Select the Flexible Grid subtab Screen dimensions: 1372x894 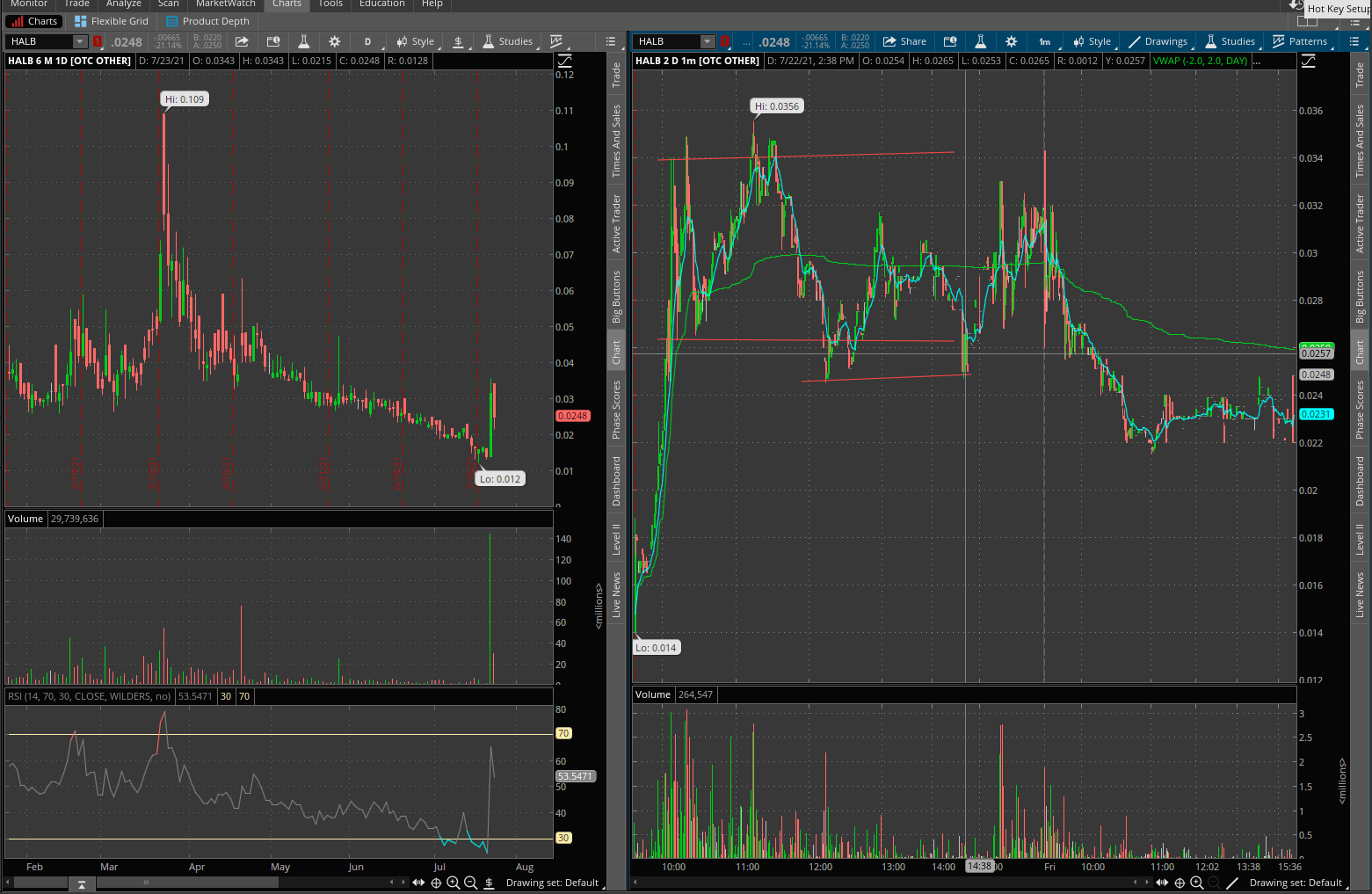pyautogui.click(x=112, y=21)
